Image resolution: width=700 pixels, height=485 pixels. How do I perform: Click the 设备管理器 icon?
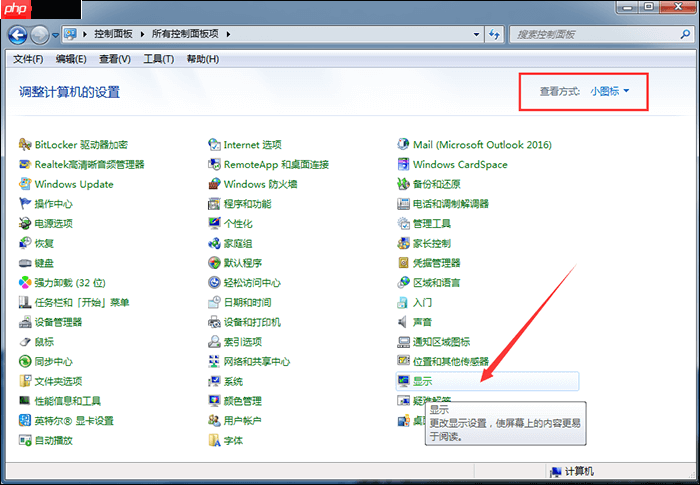coord(25,322)
